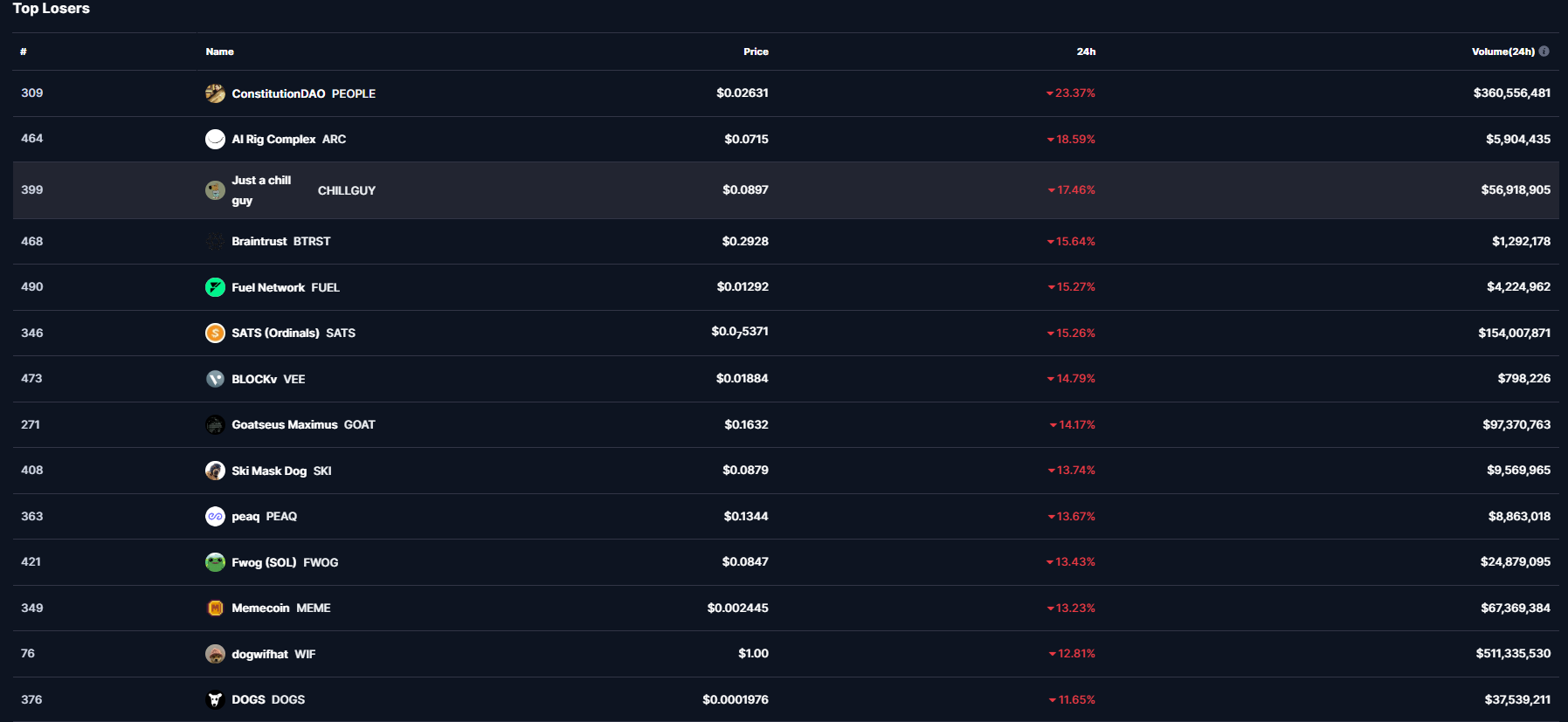Click the DOGS coin logo icon
The width and height of the screenshot is (1568, 722).
(x=215, y=699)
